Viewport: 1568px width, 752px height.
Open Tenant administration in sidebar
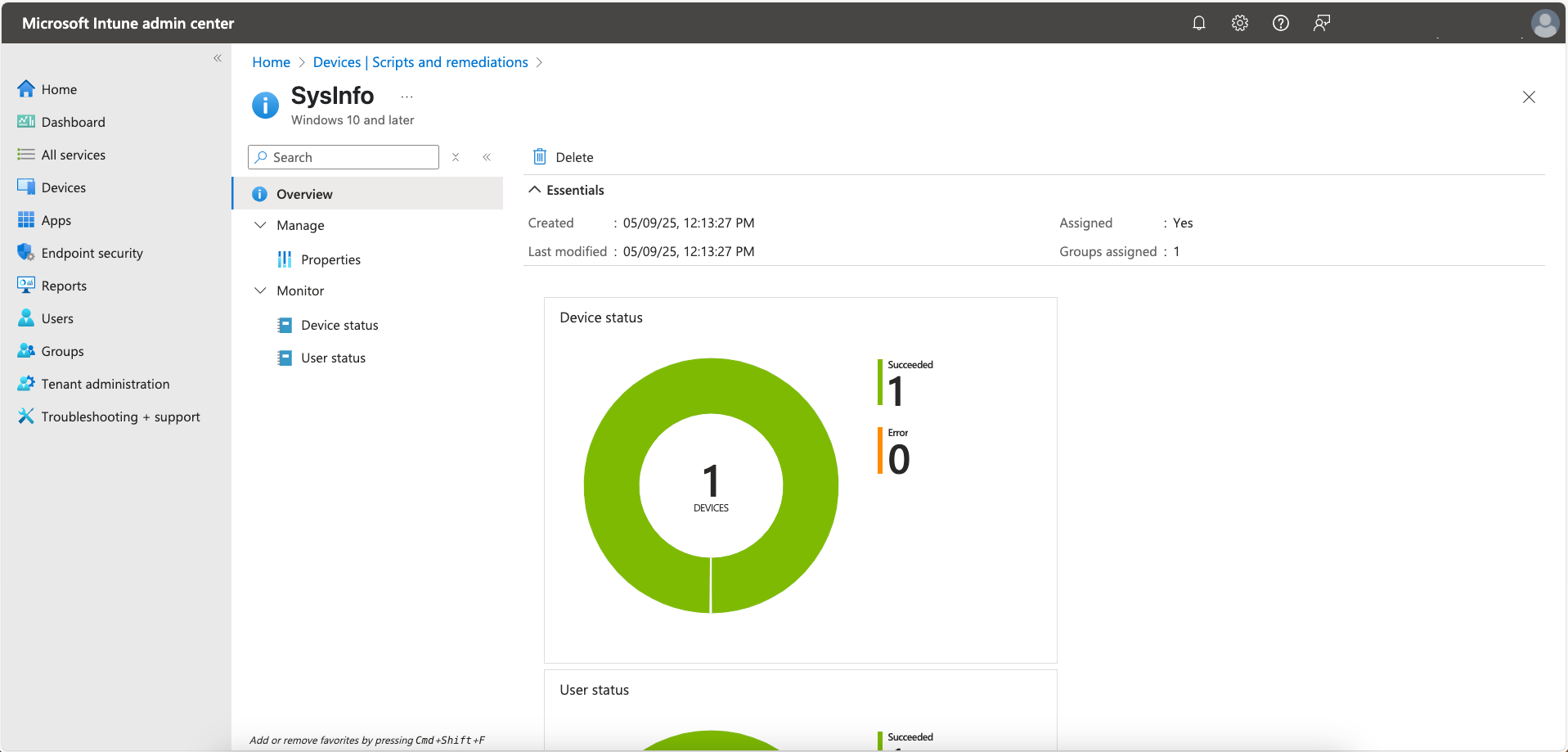(x=106, y=384)
